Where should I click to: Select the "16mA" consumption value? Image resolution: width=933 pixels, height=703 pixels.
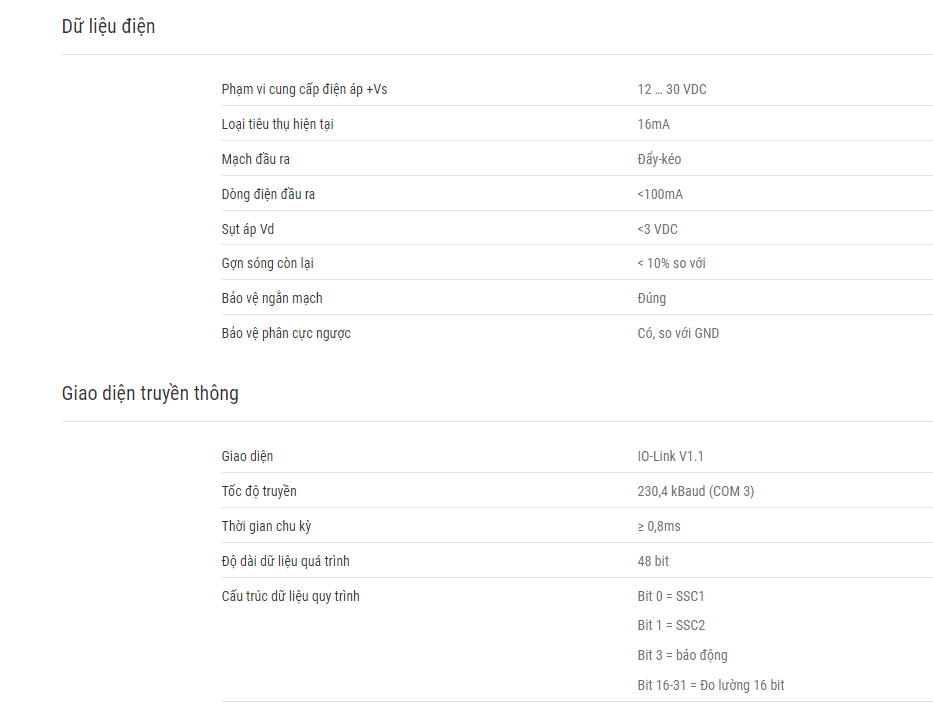click(x=654, y=125)
